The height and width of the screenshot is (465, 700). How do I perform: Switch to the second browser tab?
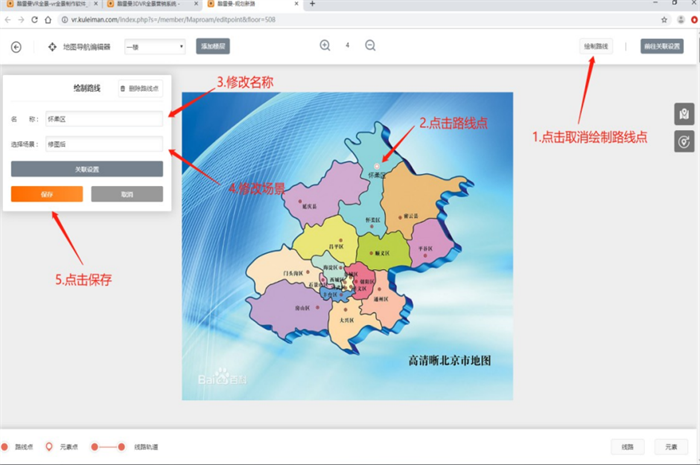pyautogui.click(x=152, y=4)
